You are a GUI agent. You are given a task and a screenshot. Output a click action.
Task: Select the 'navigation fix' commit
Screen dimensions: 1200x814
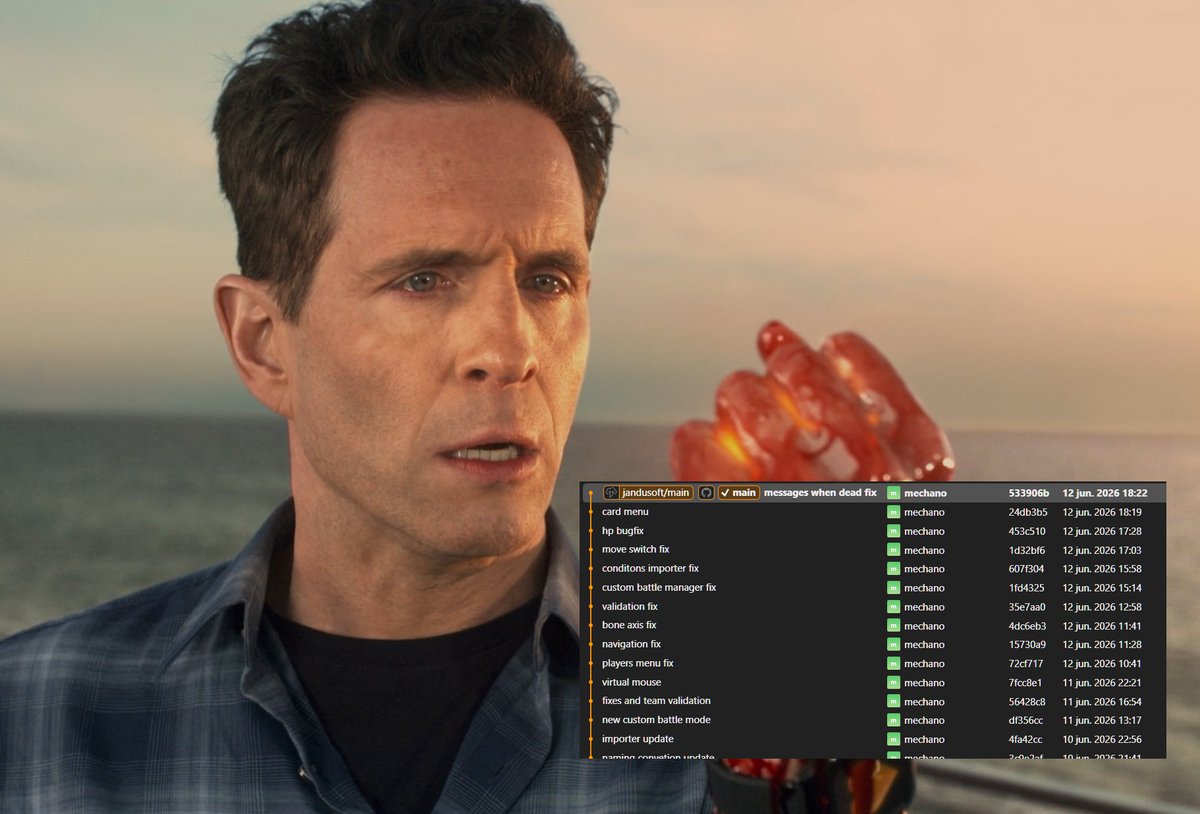tap(631, 645)
